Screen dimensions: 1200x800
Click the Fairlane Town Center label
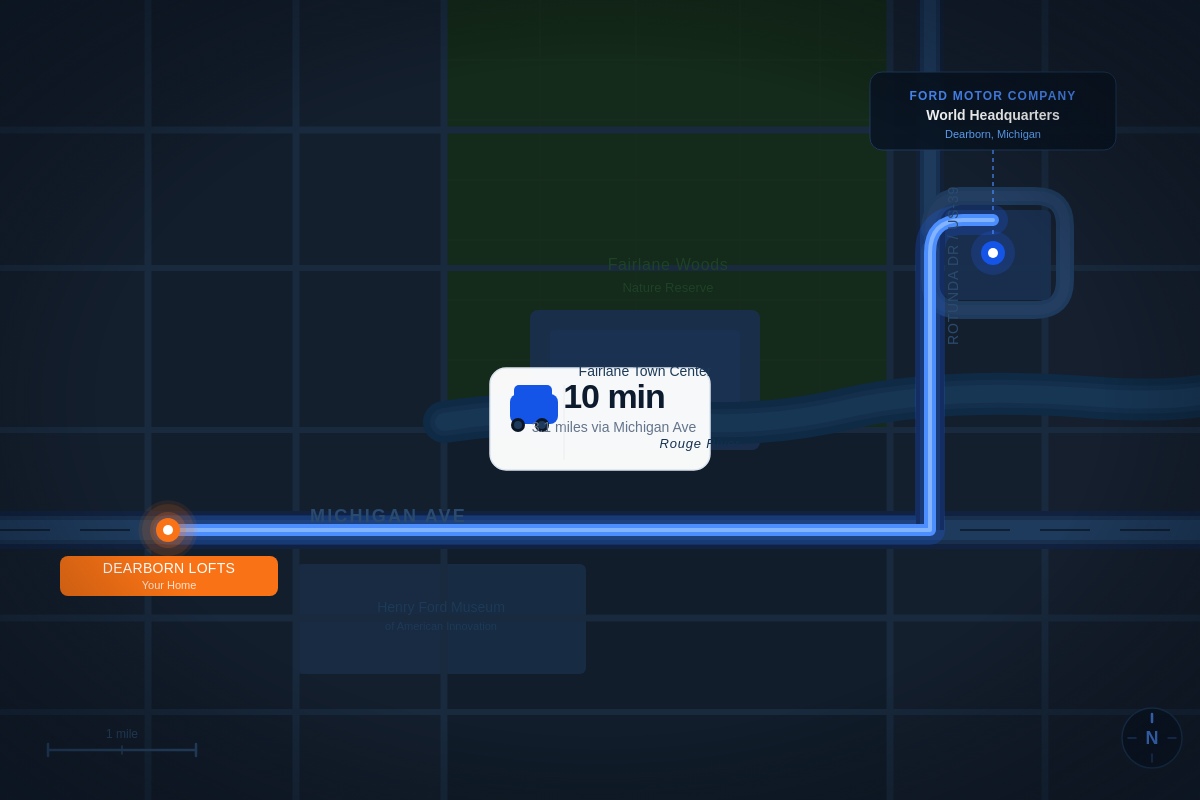click(x=642, y=372)
